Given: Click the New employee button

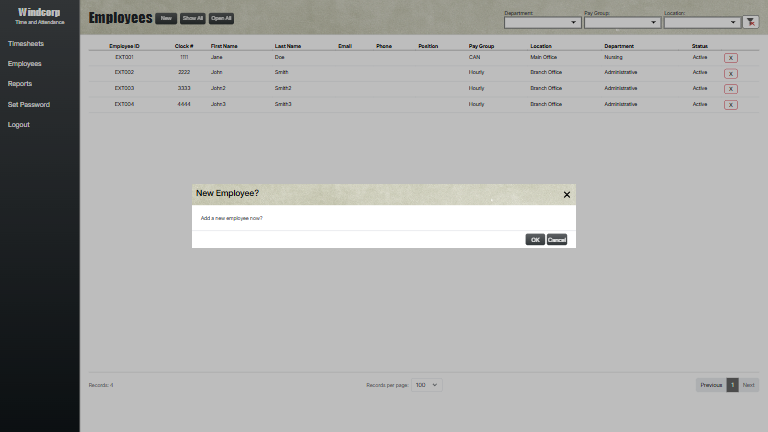Looking at the screenshot, I should [166, 18].
